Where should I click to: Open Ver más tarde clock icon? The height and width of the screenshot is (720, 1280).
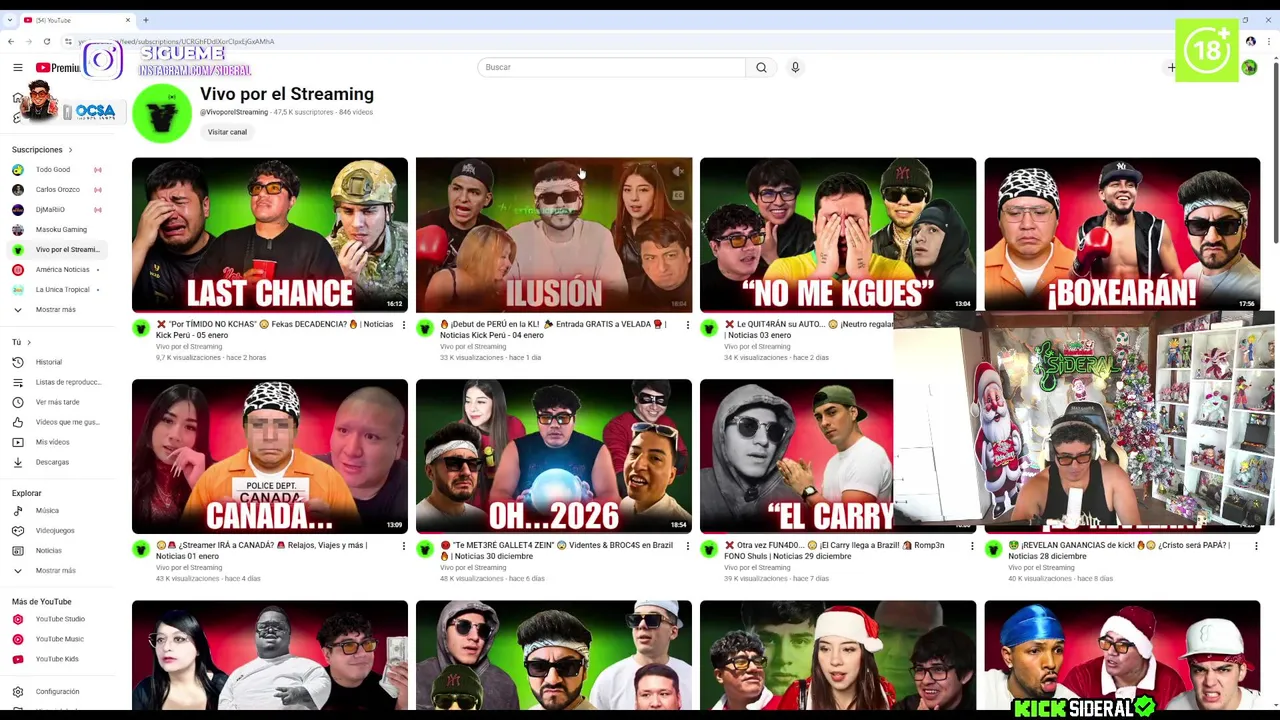[17, 402]
